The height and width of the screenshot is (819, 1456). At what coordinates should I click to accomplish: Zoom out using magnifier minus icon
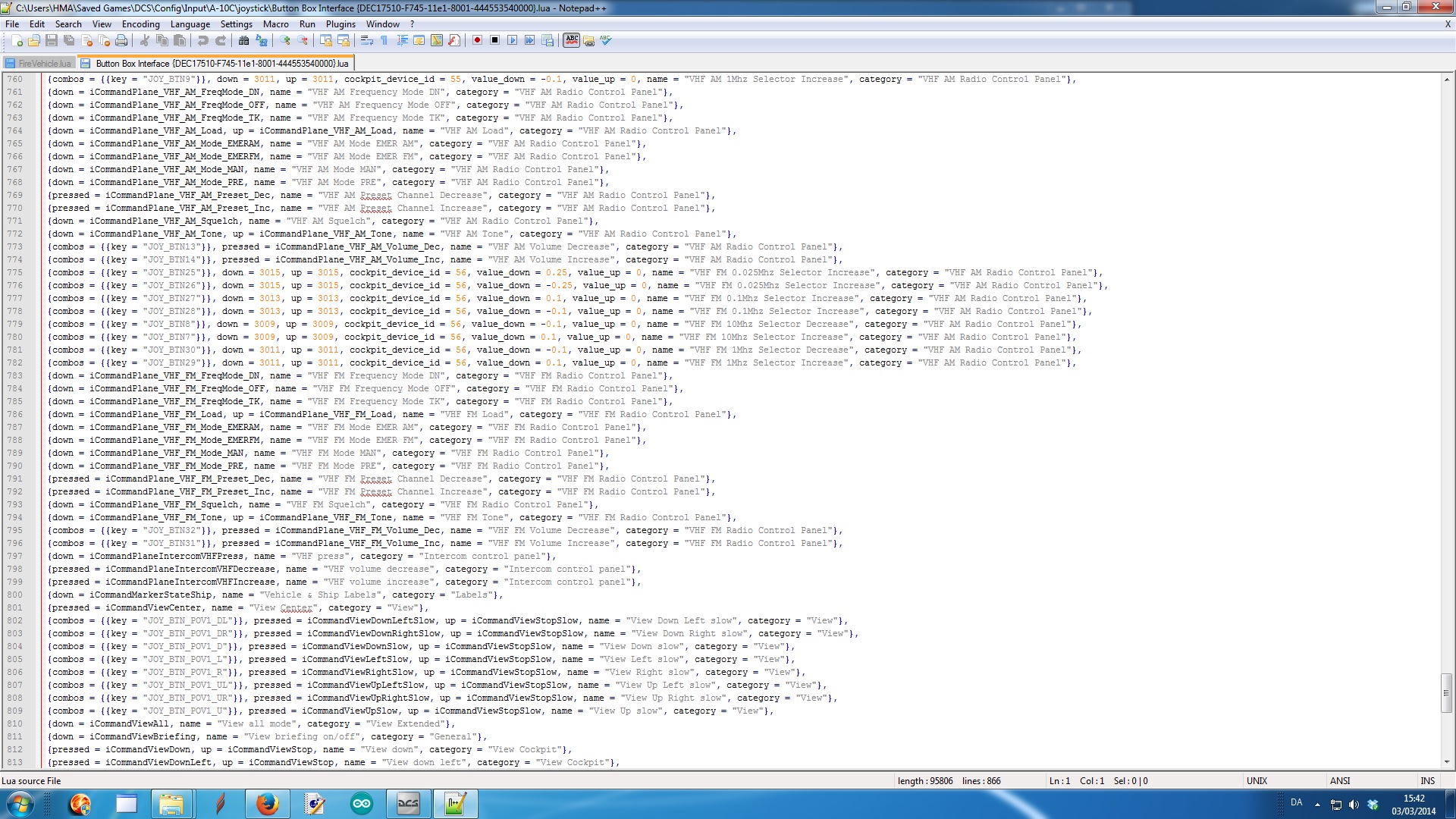point(303,40)
